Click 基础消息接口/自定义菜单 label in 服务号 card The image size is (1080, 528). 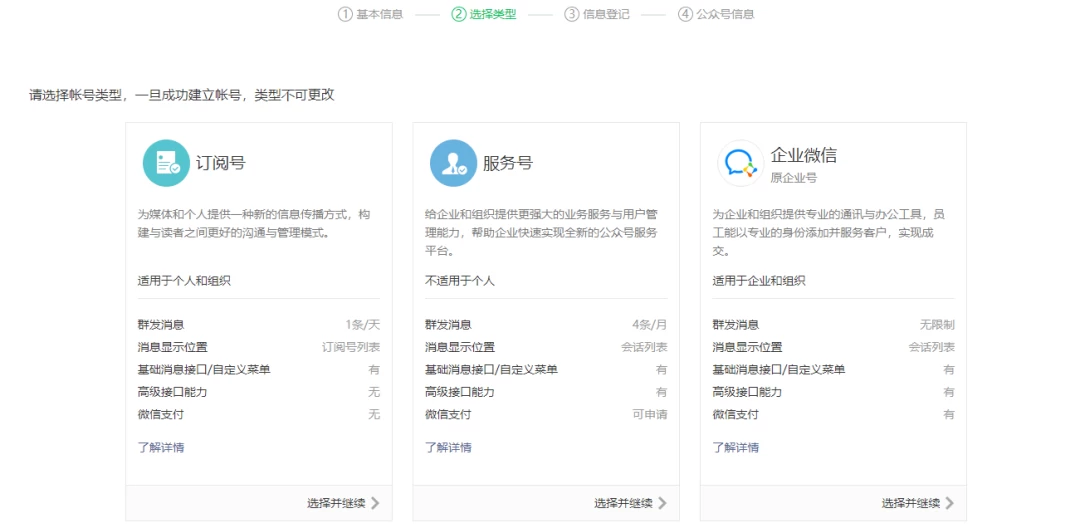pyautogui.click(x=492, y=370)
